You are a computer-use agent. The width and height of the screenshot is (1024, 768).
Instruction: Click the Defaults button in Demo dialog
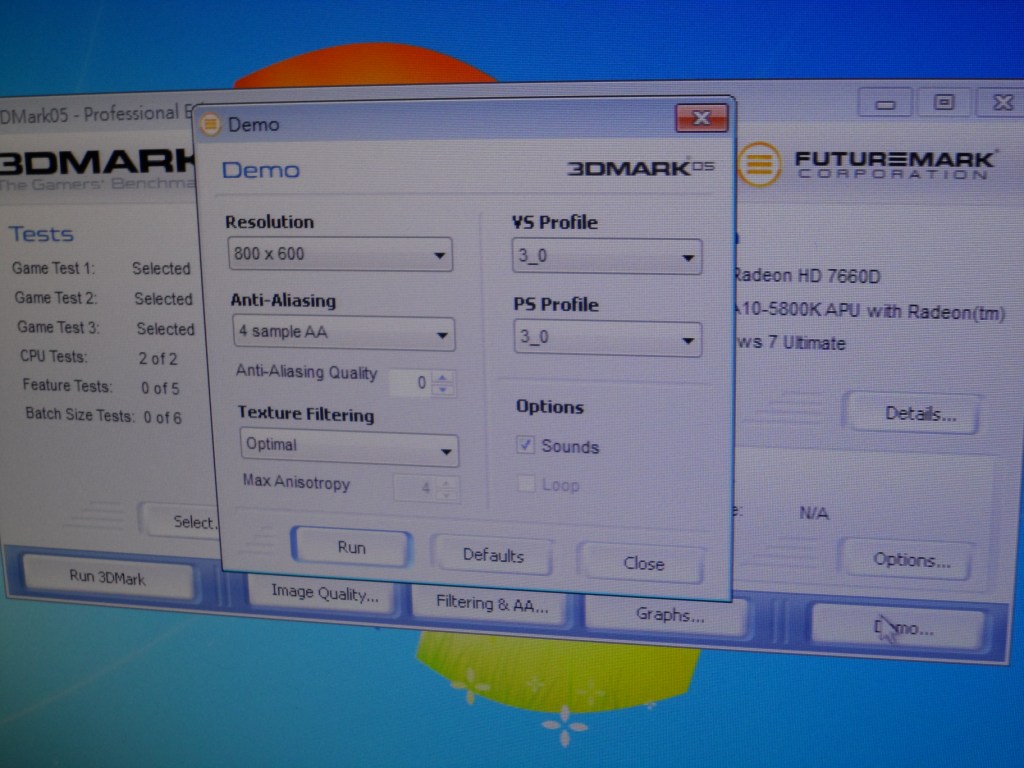tap(492, 555)
